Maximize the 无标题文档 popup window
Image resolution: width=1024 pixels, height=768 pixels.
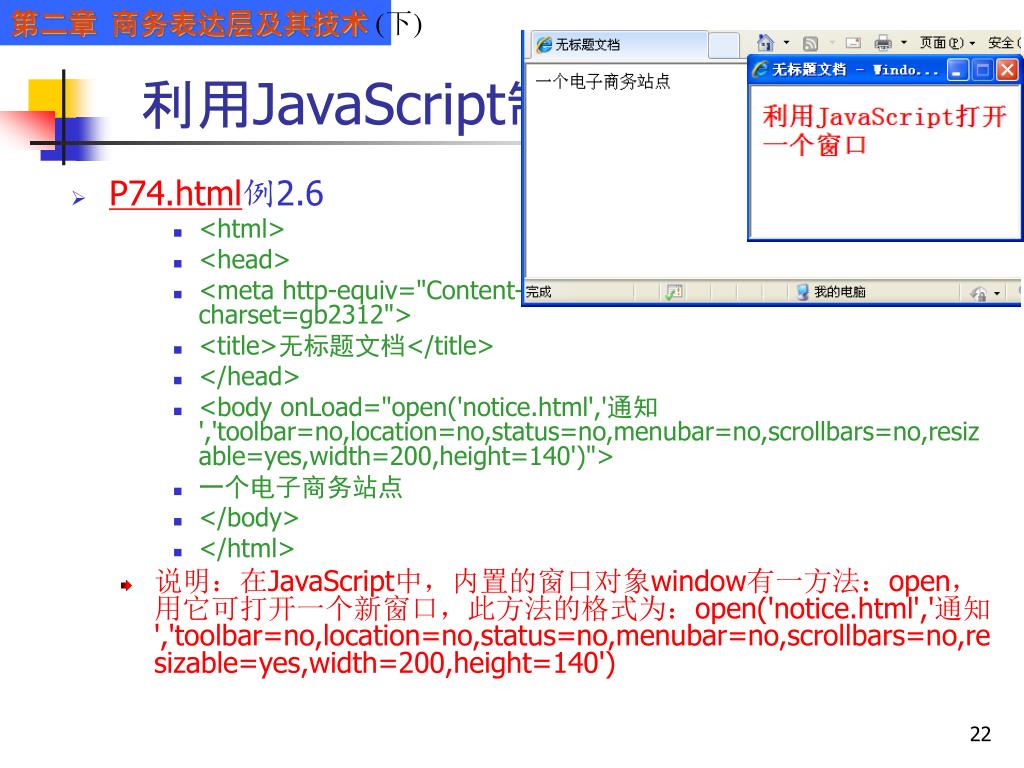pos(982,70)
